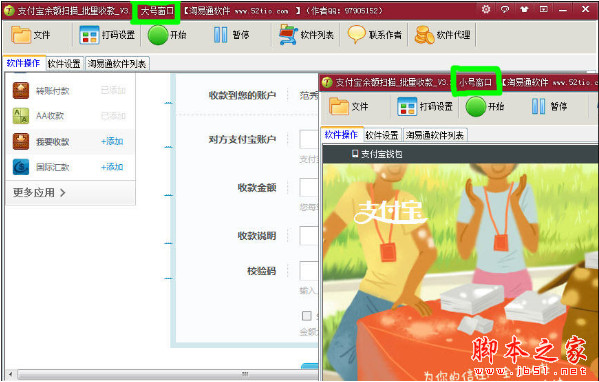
Task: Select 软件操作 tab in 小号窗口
Action: coord(342,135)
